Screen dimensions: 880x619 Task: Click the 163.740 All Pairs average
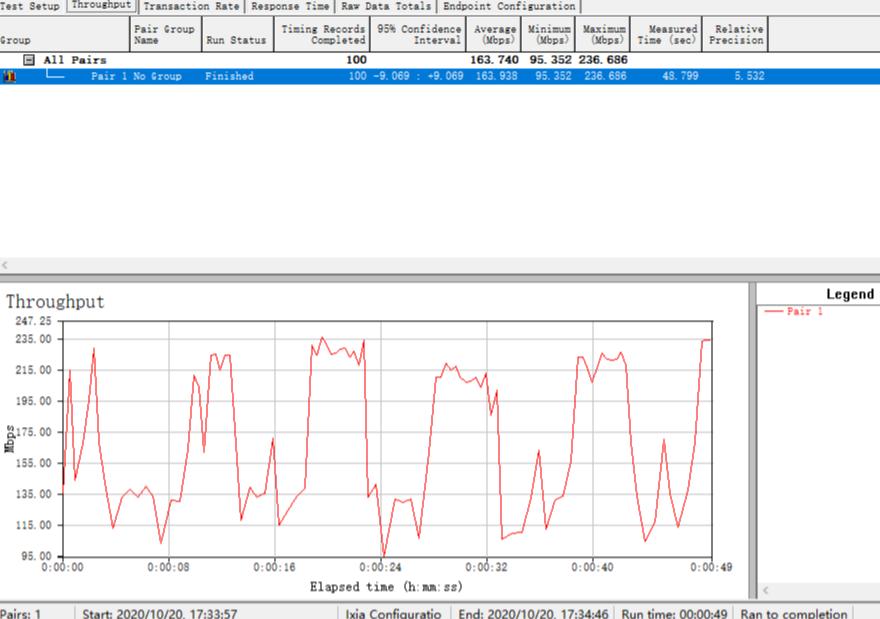[494, 59]
